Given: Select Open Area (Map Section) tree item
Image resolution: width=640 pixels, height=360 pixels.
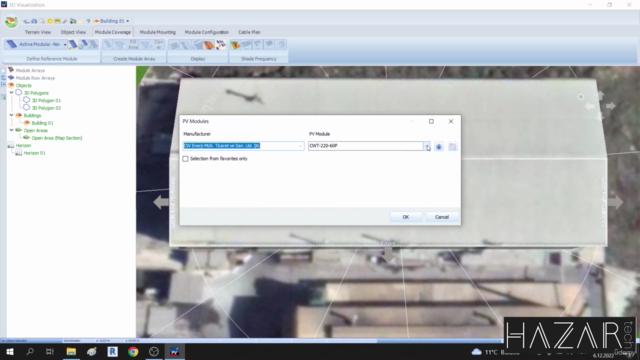Looking at the screenshot, I should (57, 138).
